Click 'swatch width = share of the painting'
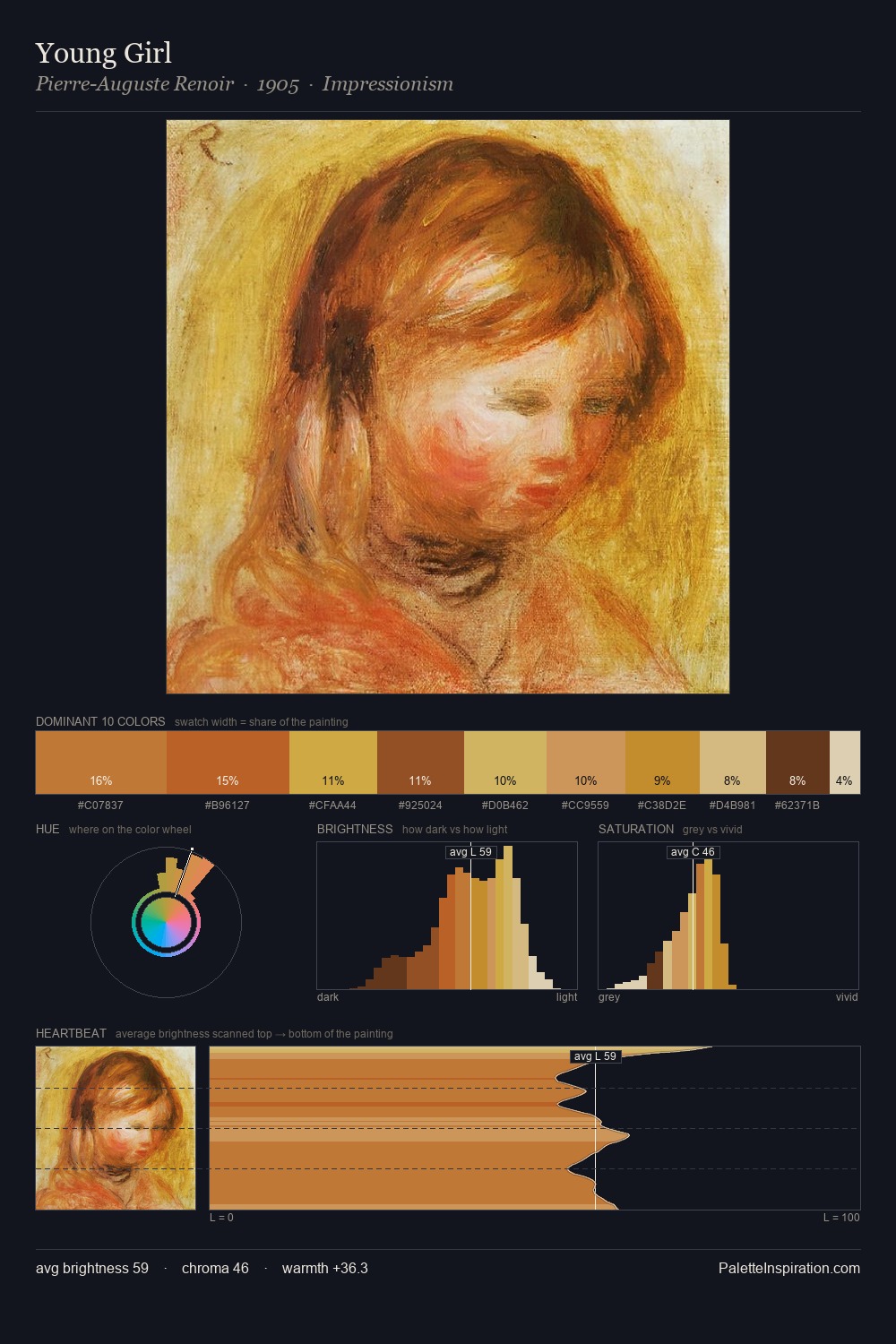The image size is (896, 1344). 262,722
